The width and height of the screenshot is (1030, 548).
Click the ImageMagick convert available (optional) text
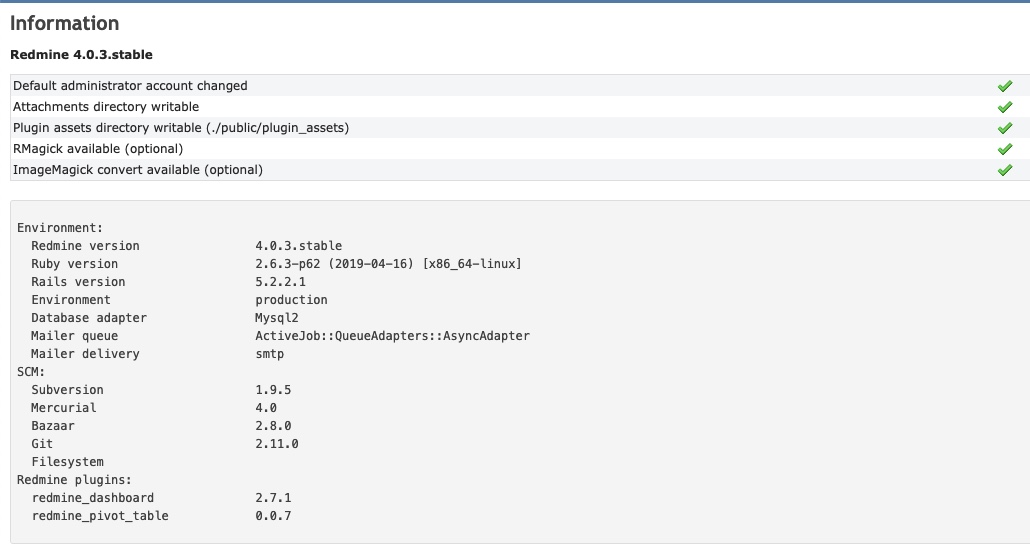pyautogui.click(x=138, y=170)
